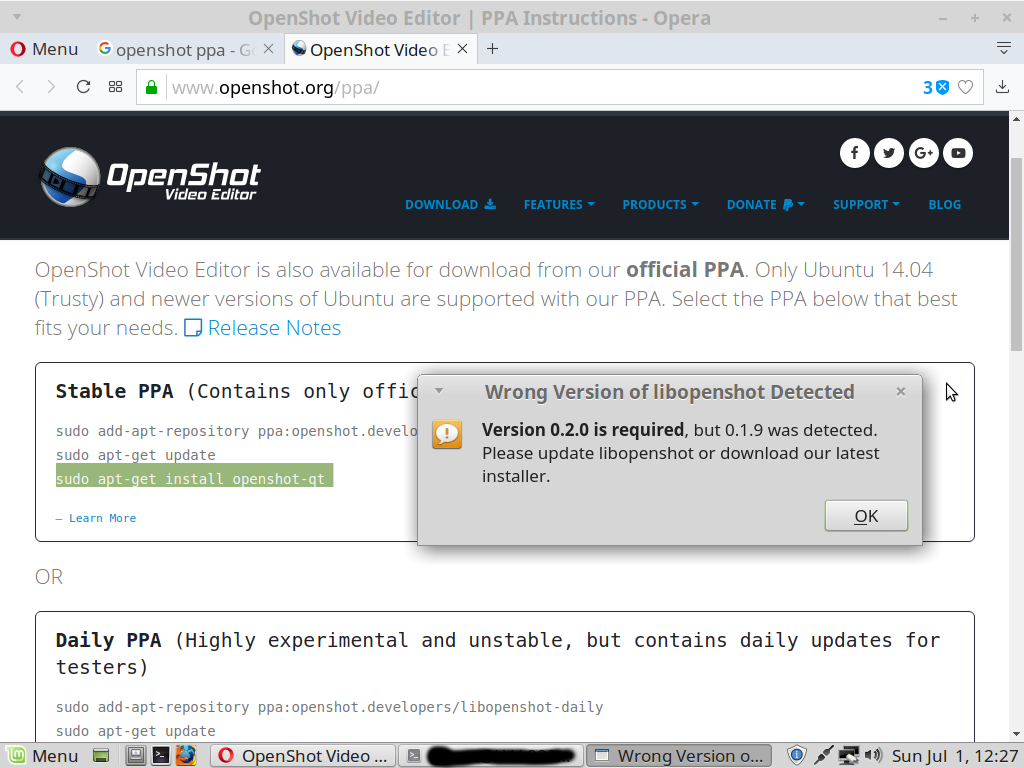Switch to the openshot ppa Google tab
This screenshot has width=1024, height=768.
pyautogui.click(x=176, y=50)
